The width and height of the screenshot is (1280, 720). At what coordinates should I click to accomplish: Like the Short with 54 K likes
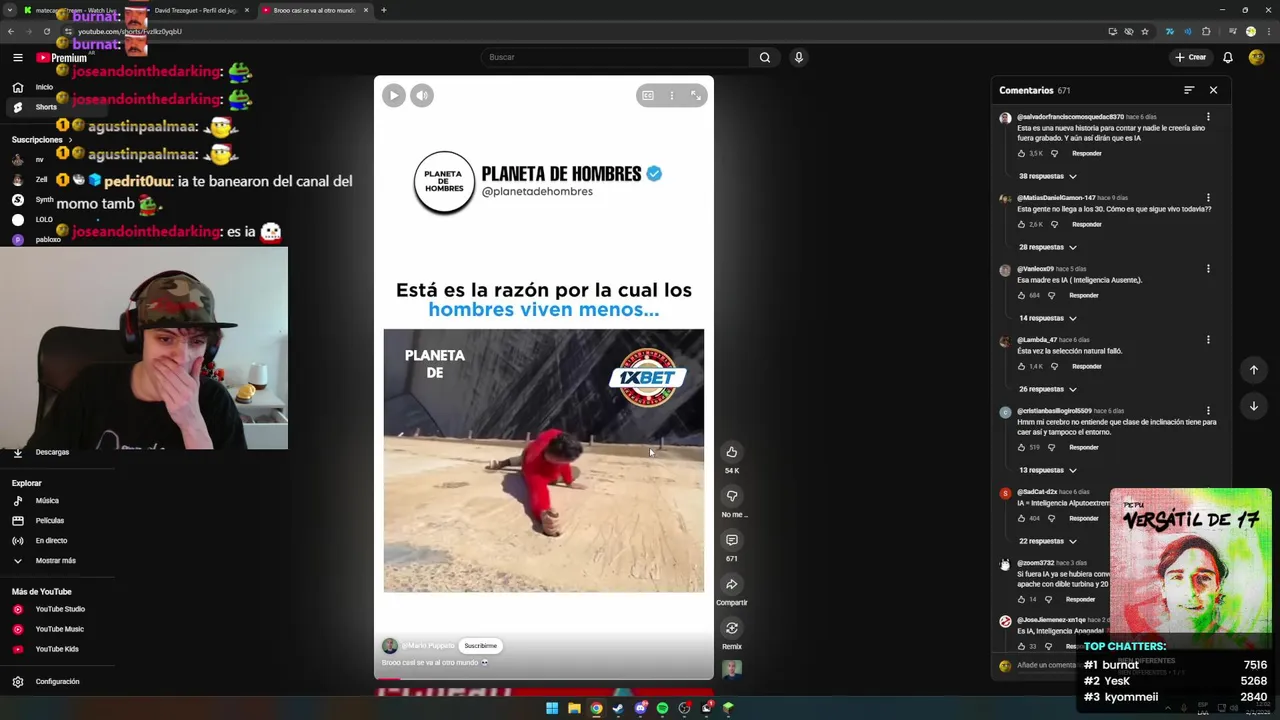(x=732, y=452)
